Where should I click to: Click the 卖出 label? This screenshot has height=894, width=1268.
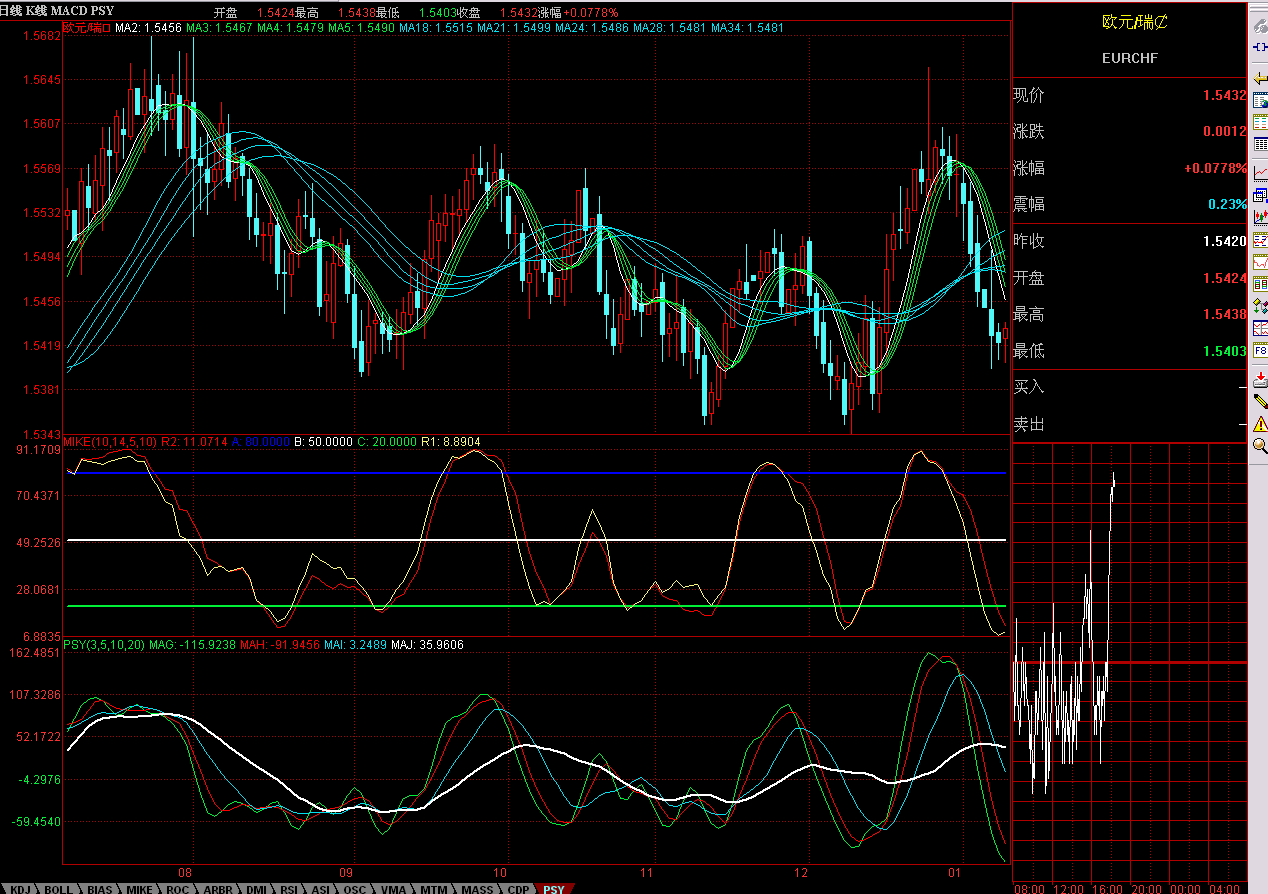(x=1029, y=424)
